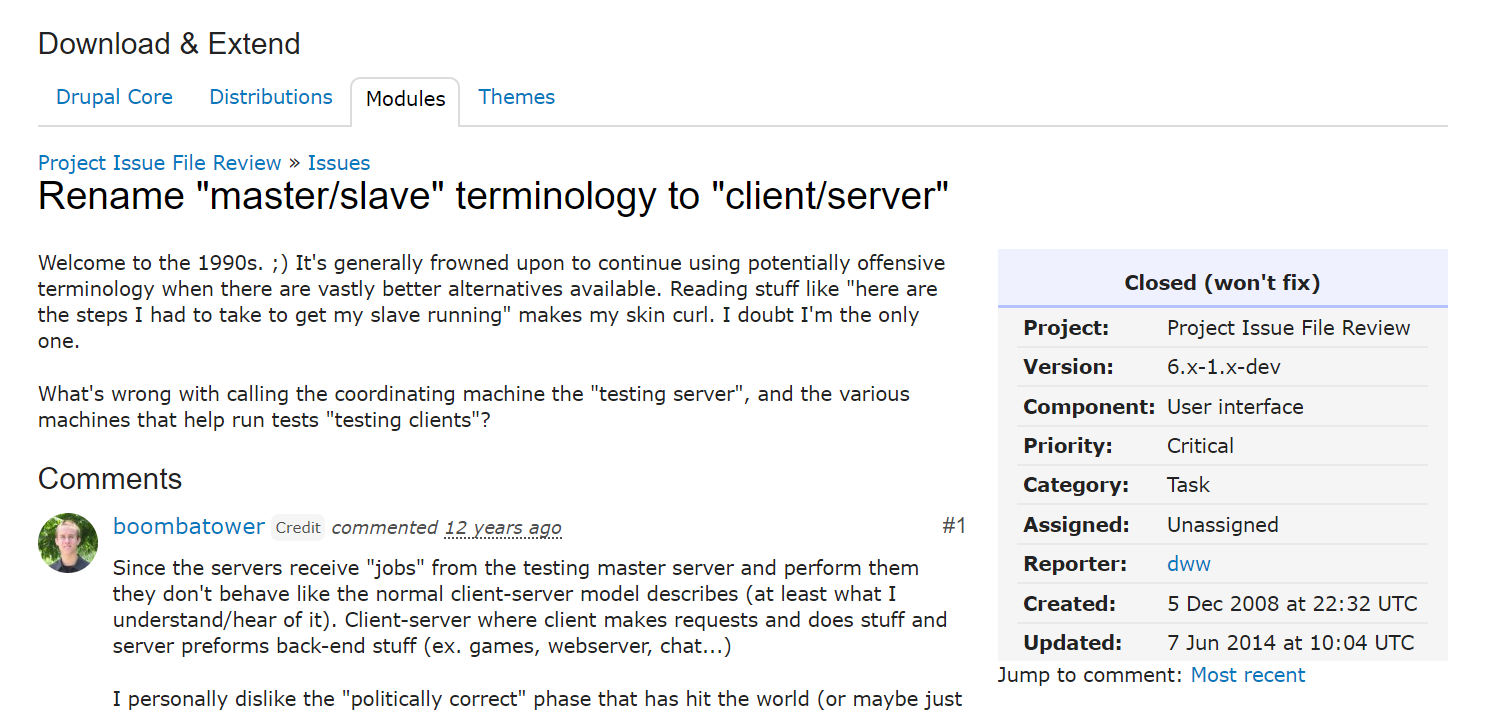Jump to the Most recent comment
The height and width of the screenshot is (715, 1500).
click(1248, 675)
